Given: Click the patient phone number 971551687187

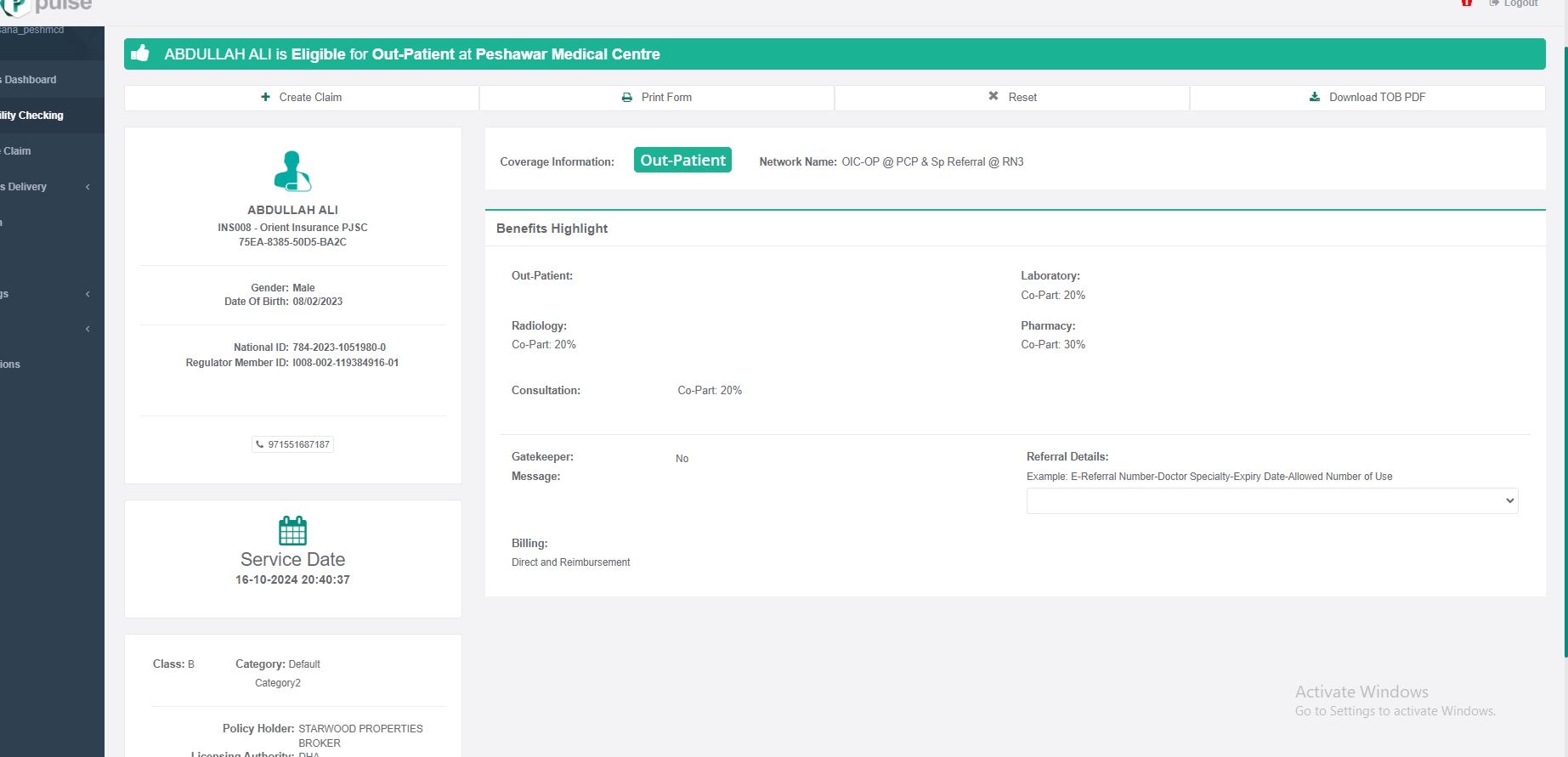Looking at the screenshot, I should (x=293, y=444).
